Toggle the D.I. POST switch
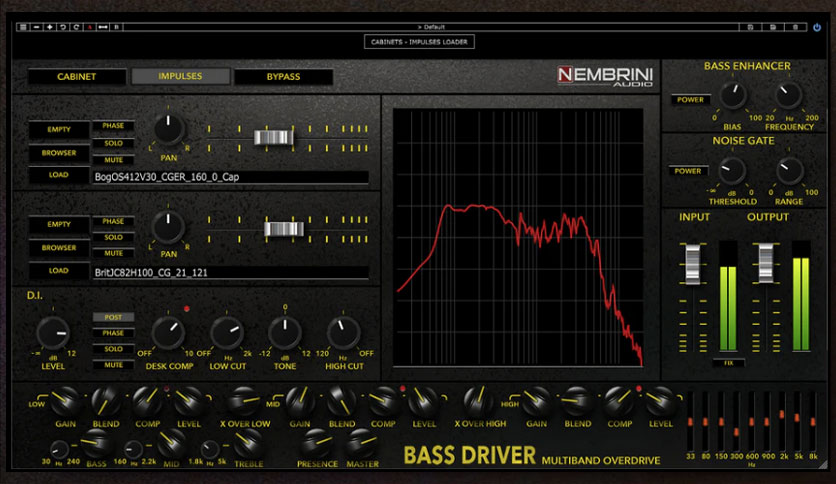 click(113, 317)
